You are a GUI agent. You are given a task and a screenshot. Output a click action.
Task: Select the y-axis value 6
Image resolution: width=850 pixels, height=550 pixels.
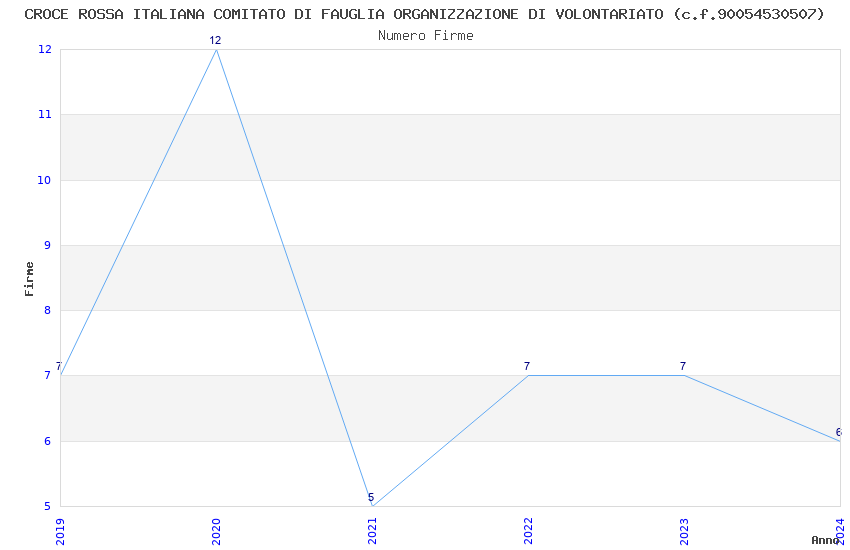48,442
